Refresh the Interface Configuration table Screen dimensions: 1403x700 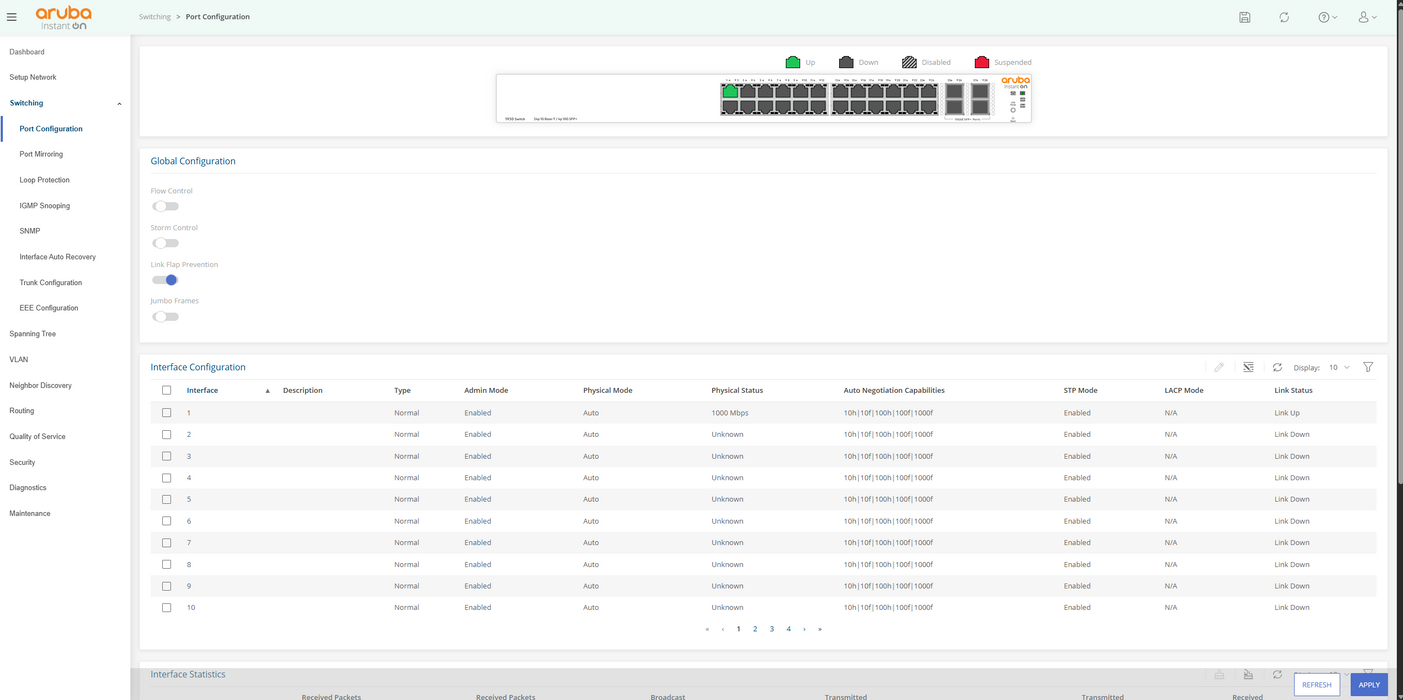[1277, 367]
